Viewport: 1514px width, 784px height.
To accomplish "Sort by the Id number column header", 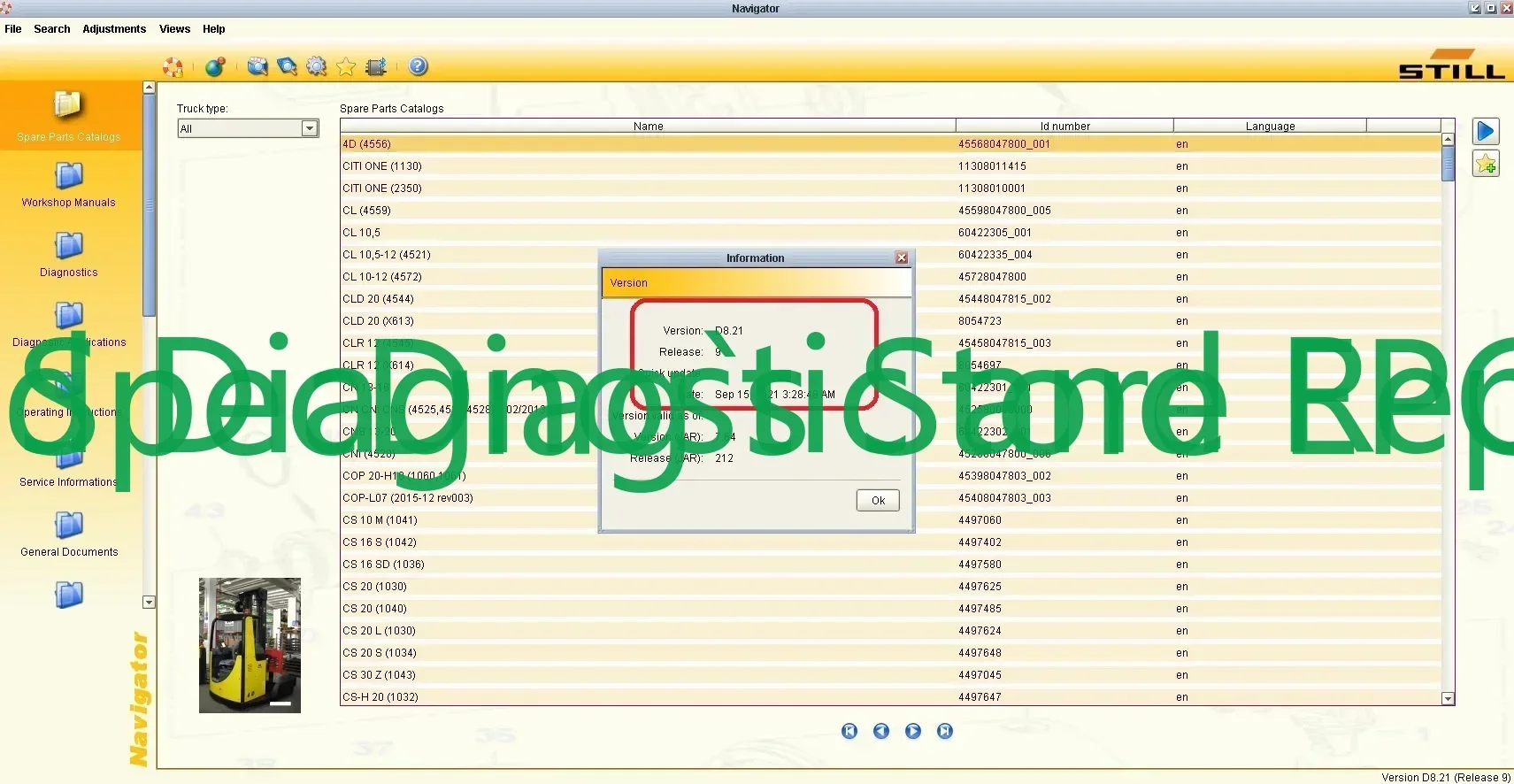I will point(1064,126).
